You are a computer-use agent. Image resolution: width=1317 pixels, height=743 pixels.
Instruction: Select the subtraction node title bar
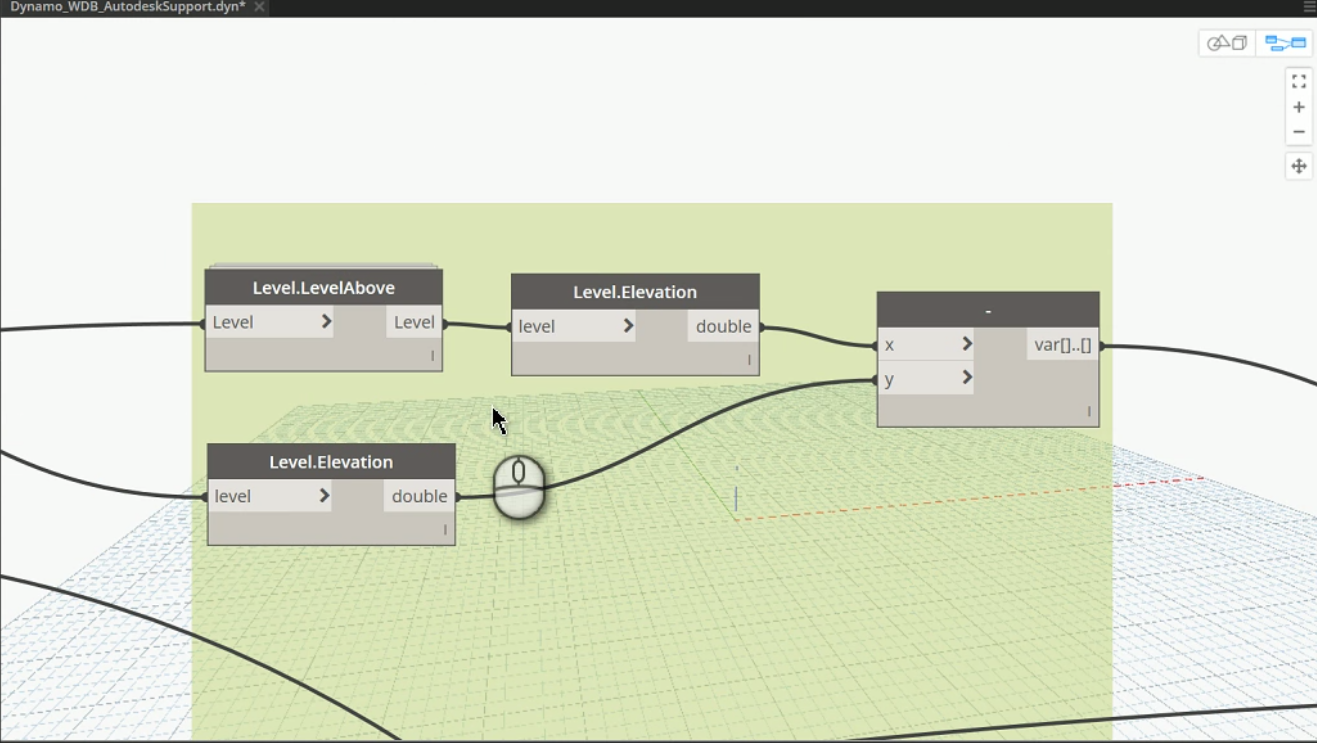[x=988, y=310]
